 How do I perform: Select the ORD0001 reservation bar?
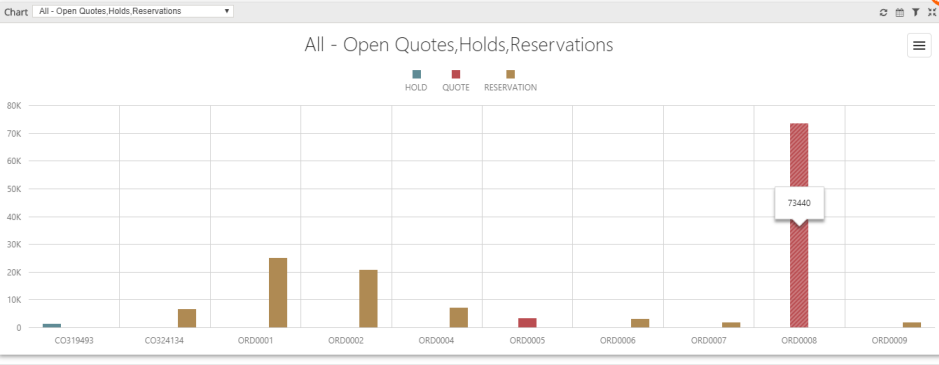[x=278, y=292]
